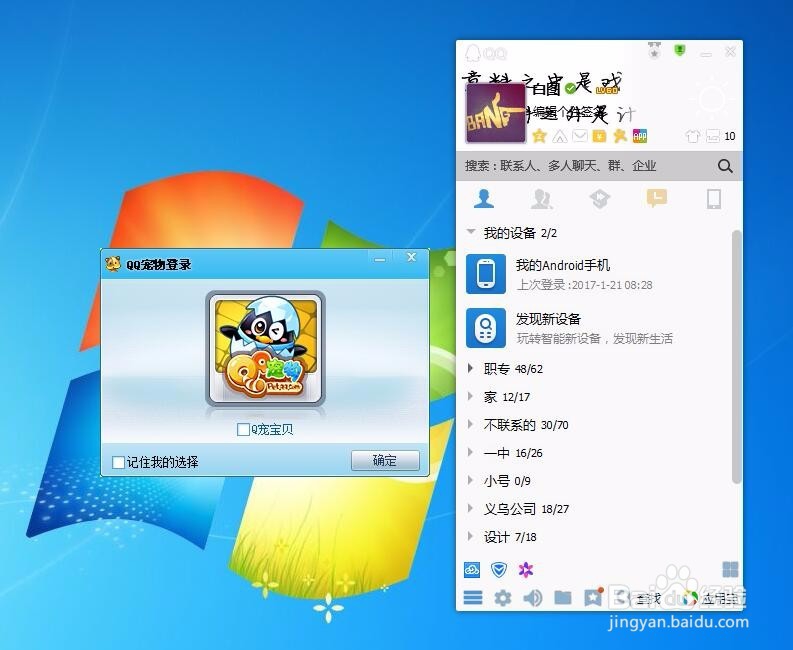Screen dimensions: 793x650
Task: Expand the 小号 contact group
Action: (471, 480)
